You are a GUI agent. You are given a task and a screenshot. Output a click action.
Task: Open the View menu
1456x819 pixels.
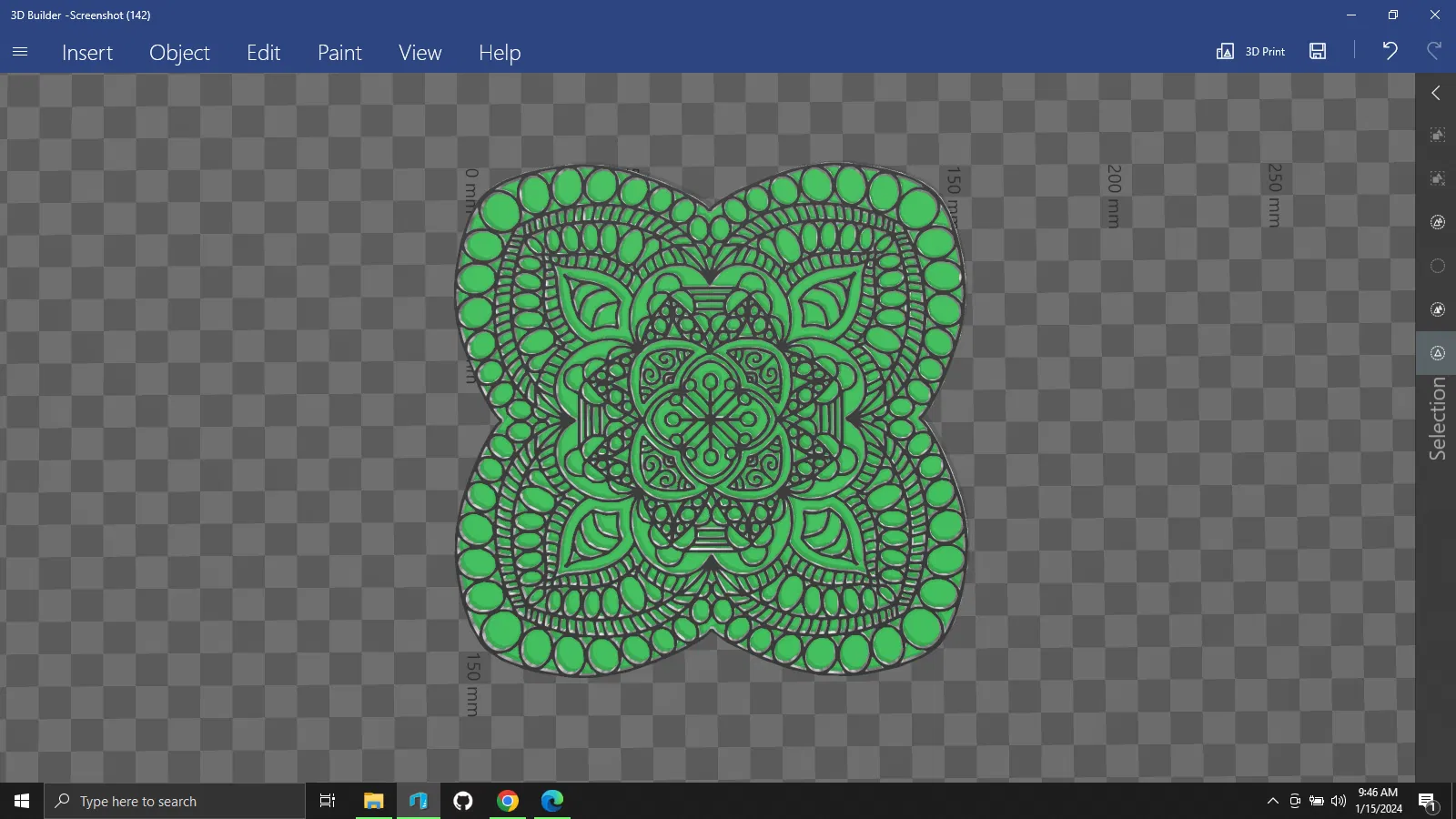(420, 53)
